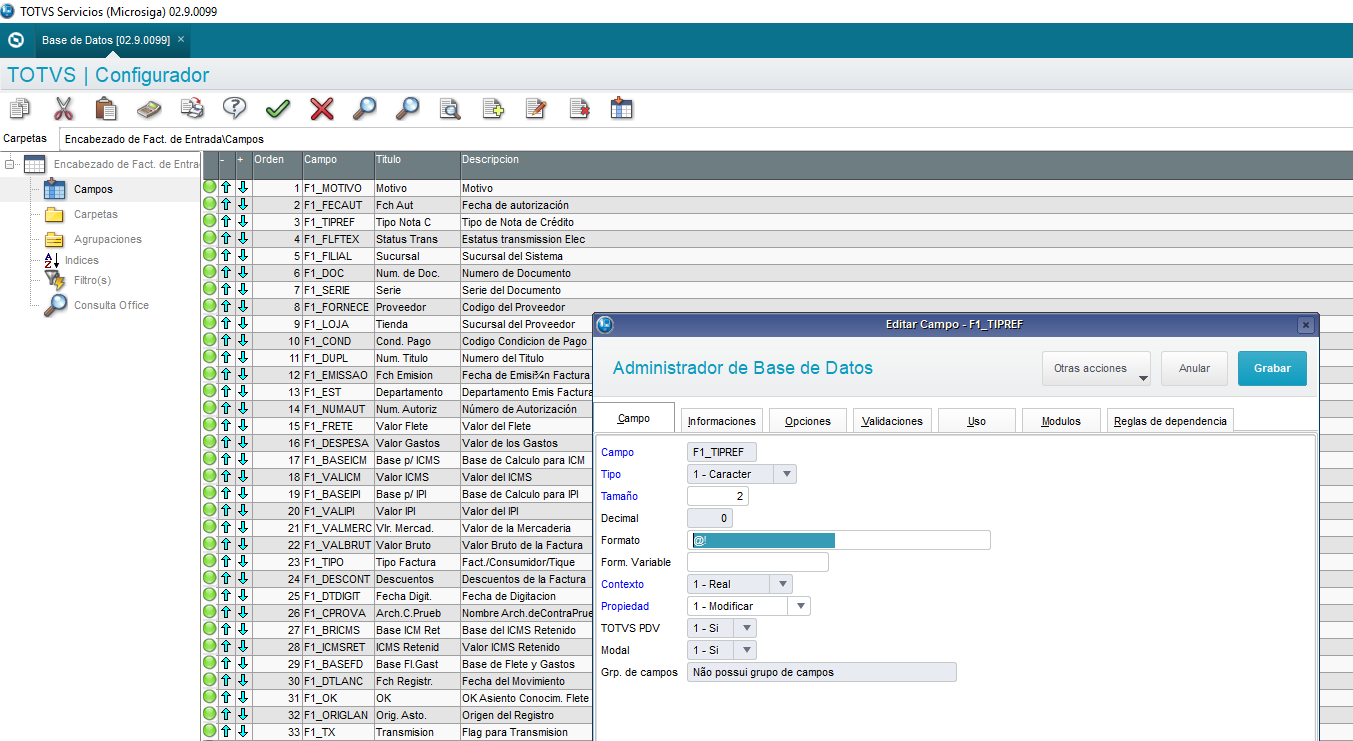Select Agrupaciones in the left tree

tap(108, 239)
